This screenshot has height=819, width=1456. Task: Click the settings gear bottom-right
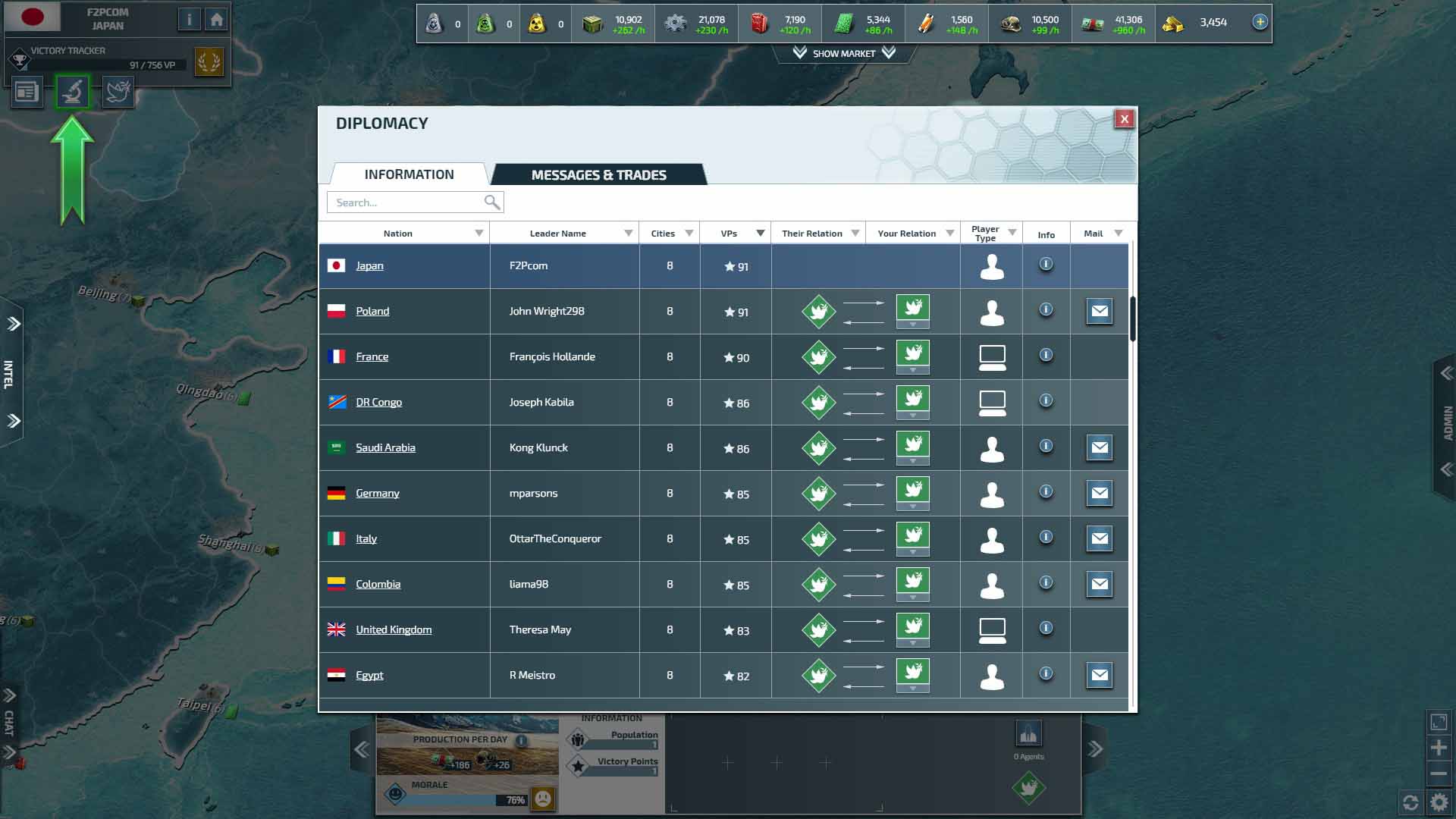1439,802
